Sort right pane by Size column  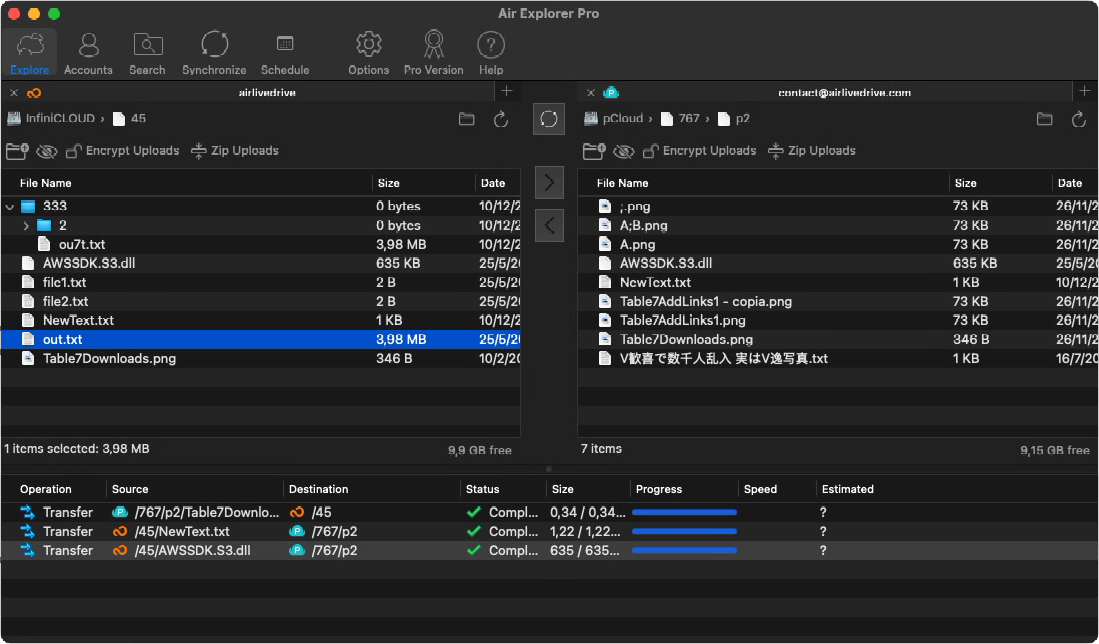(966, 183)
